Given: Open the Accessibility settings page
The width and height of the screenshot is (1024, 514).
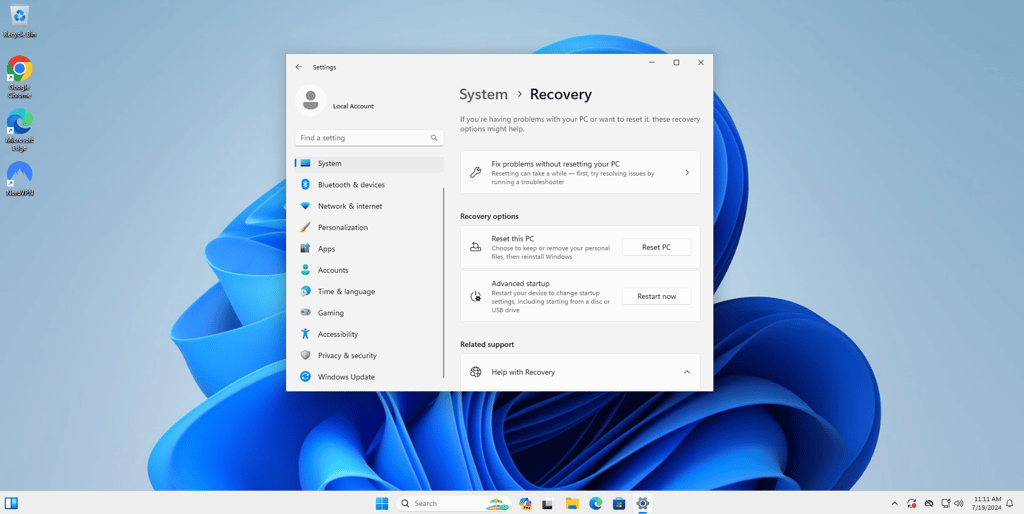Looking at the screenshot, I should (x=370, y=334).
